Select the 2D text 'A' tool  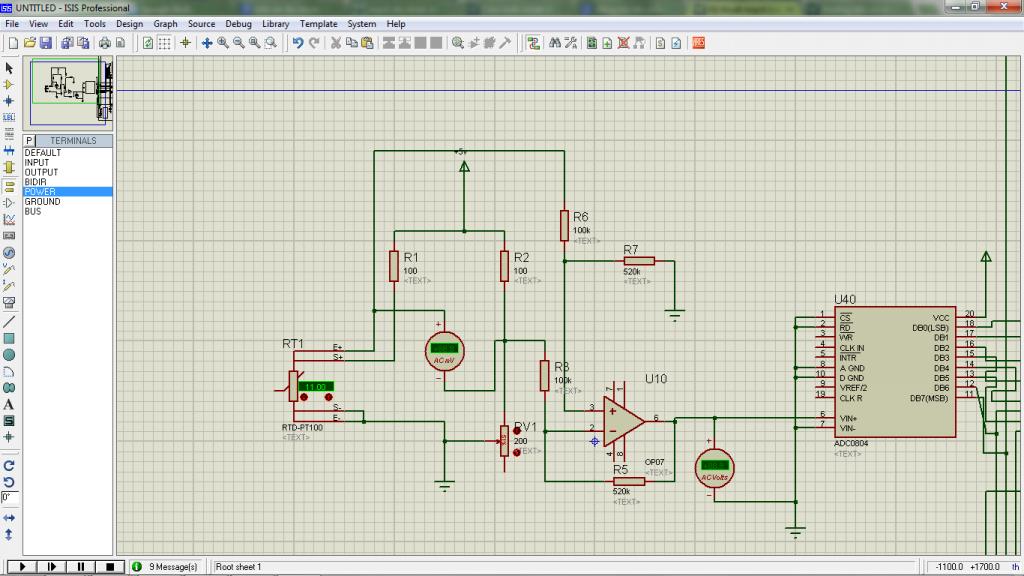9,404
